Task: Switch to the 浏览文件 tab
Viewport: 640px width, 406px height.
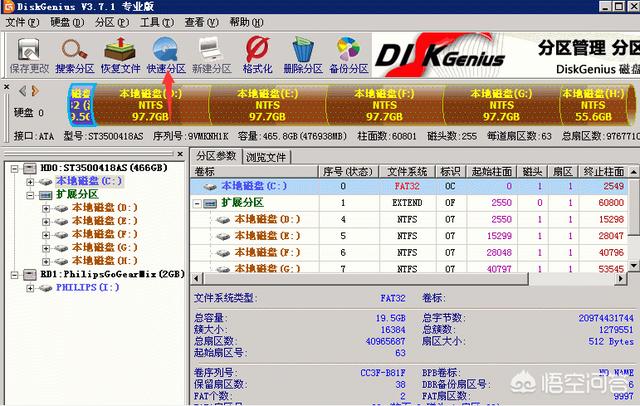Action: pyautogui.click(x=266, y=157)
